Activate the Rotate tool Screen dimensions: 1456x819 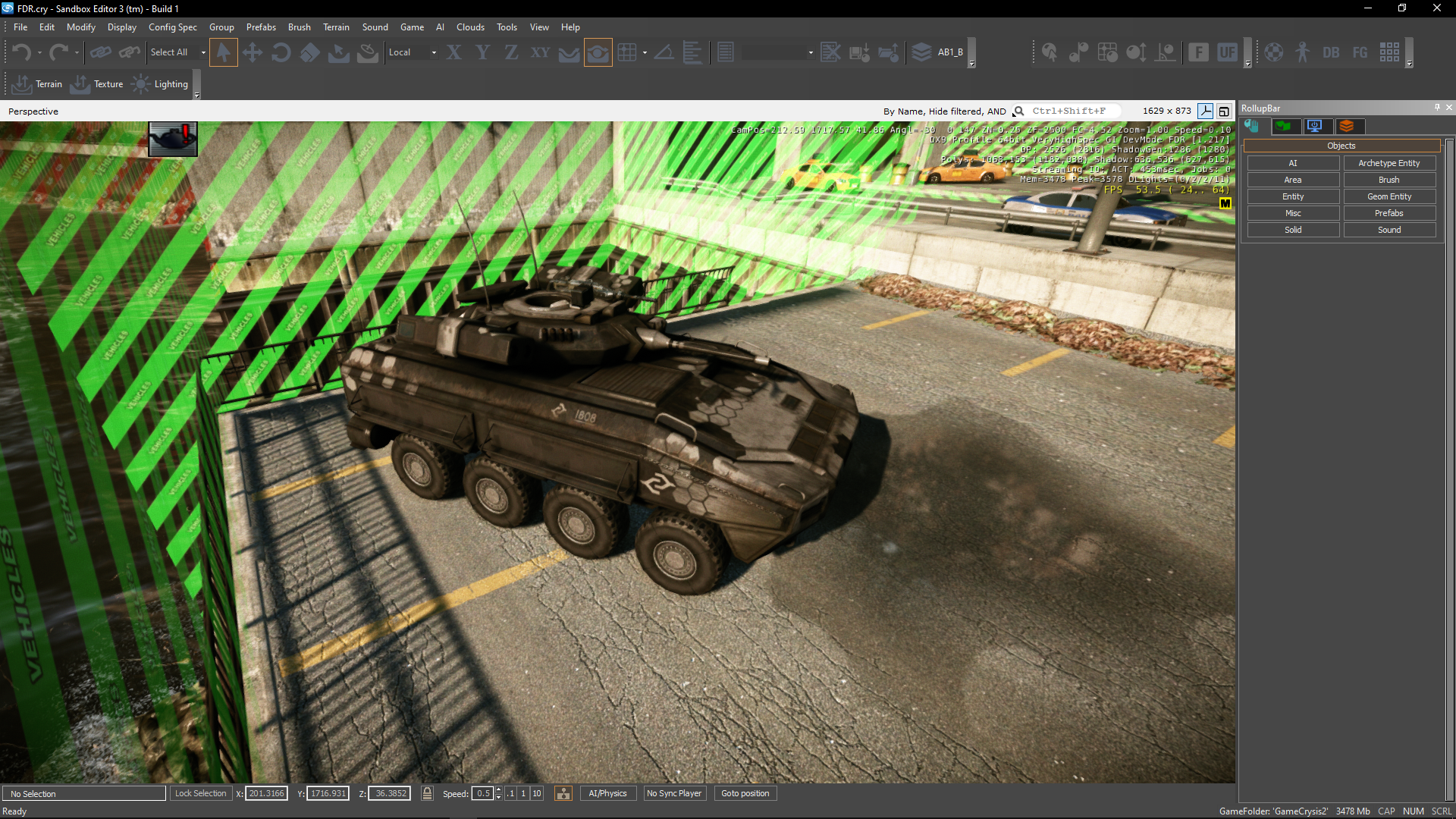(x=281, y=52)
